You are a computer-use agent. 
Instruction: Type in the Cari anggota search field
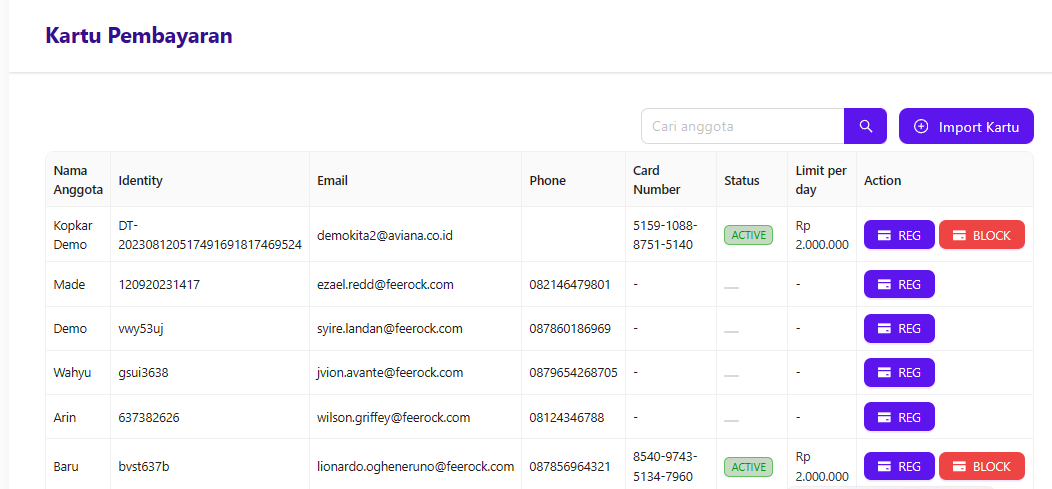tap(742, 126)
